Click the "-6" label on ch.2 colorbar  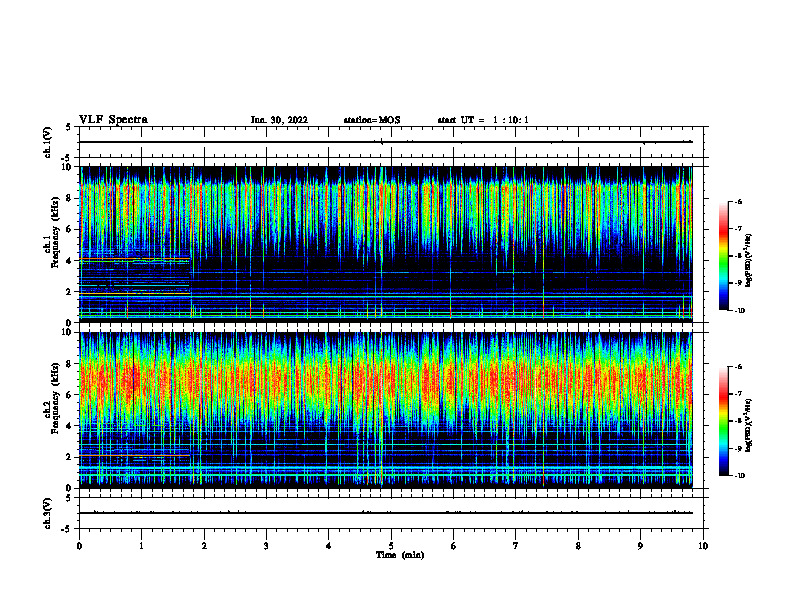point(738,367)
